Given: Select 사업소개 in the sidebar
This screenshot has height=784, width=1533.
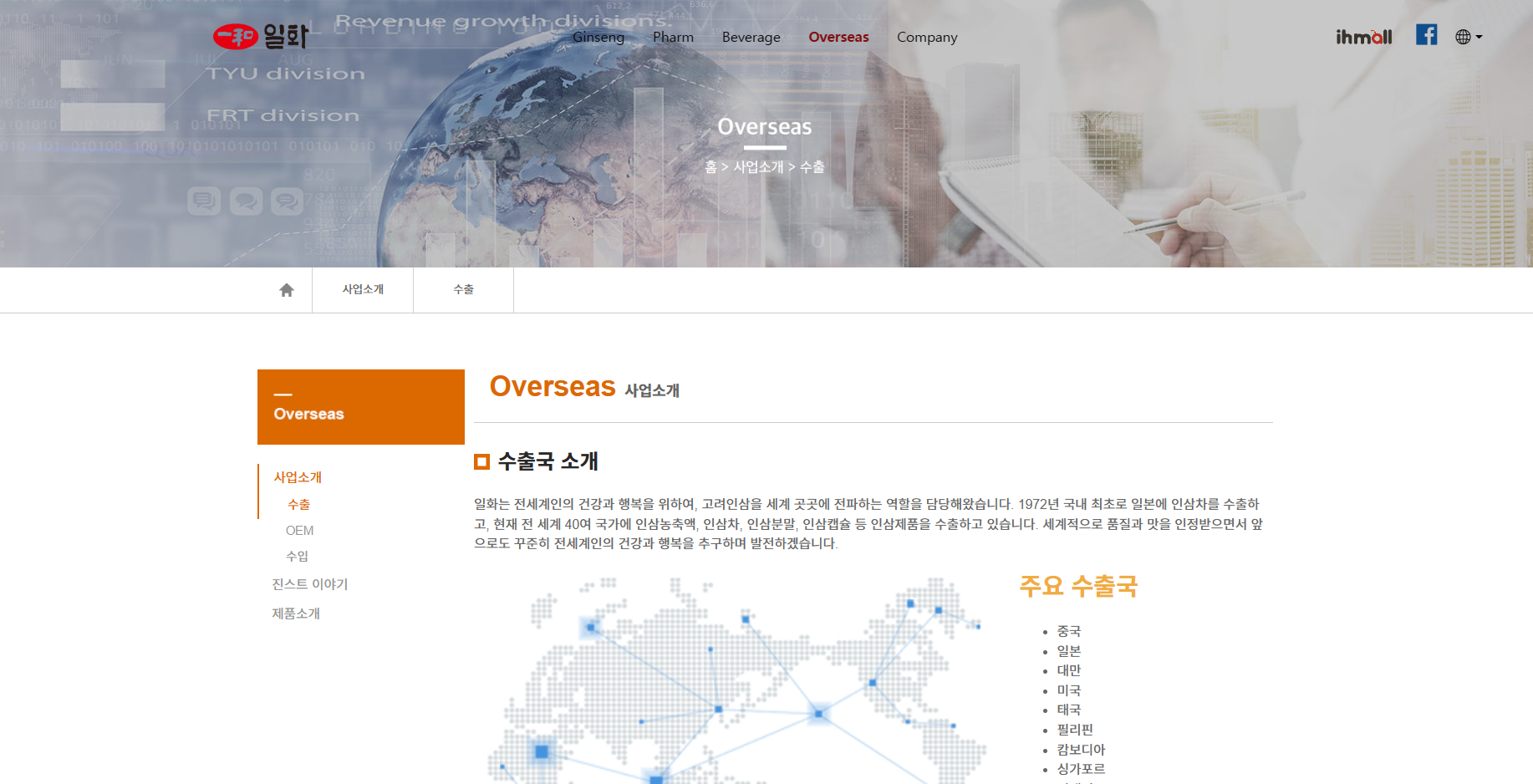Looking at the screenshot, I should [298, 477].
